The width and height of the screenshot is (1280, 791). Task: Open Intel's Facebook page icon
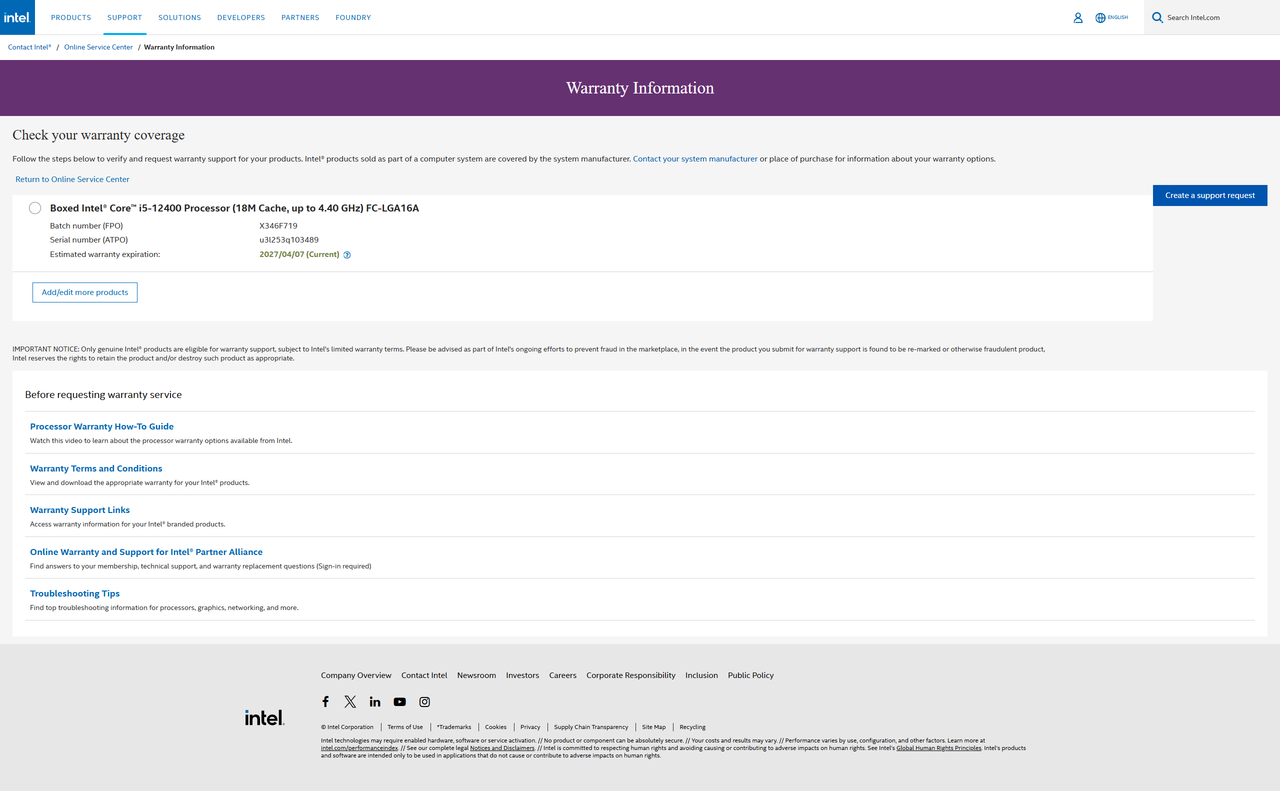[325, 702]
